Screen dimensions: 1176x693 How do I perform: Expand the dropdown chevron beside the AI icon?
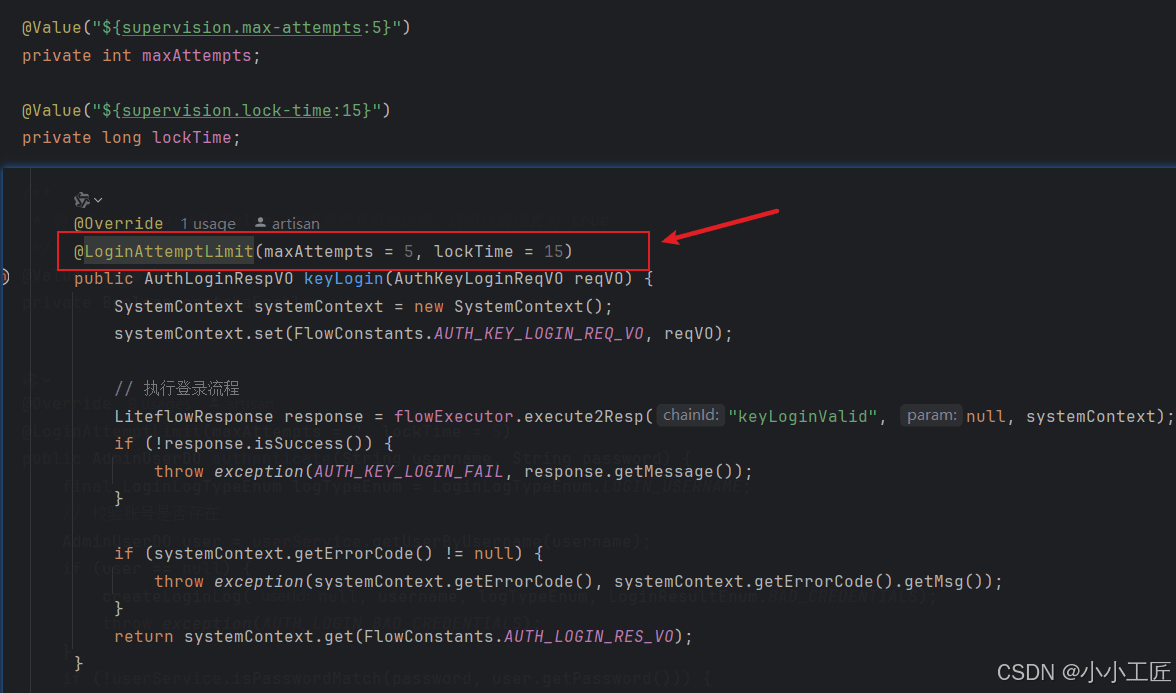point(98,200)
